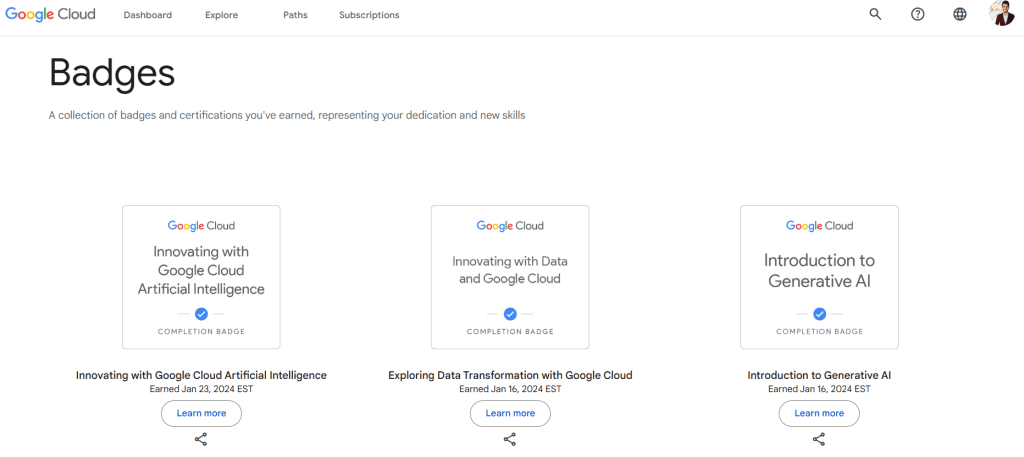Open the Innovating with Data badge image
The image size is (1024, 457).
click(x=510, y=277)
